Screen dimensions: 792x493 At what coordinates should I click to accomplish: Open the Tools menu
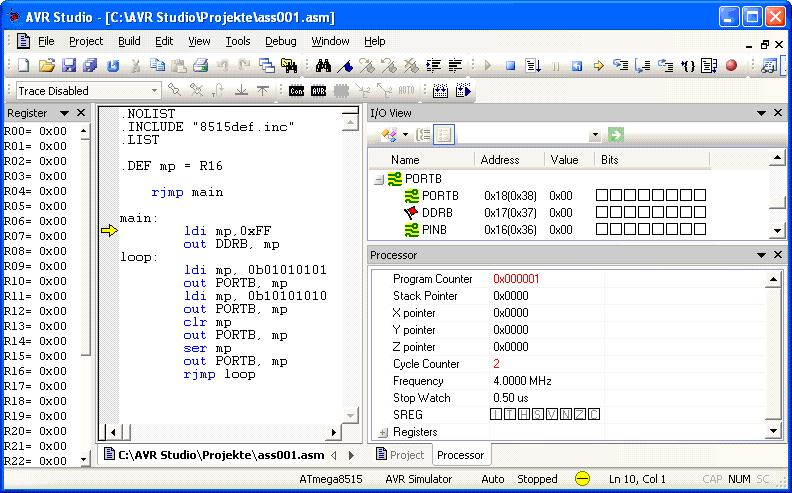[x=238, y=41]
